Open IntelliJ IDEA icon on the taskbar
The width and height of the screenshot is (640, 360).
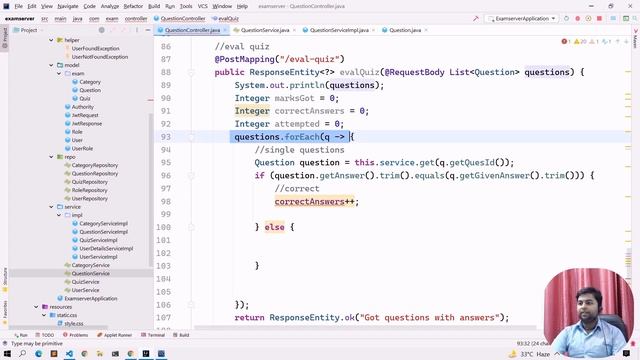146,353
